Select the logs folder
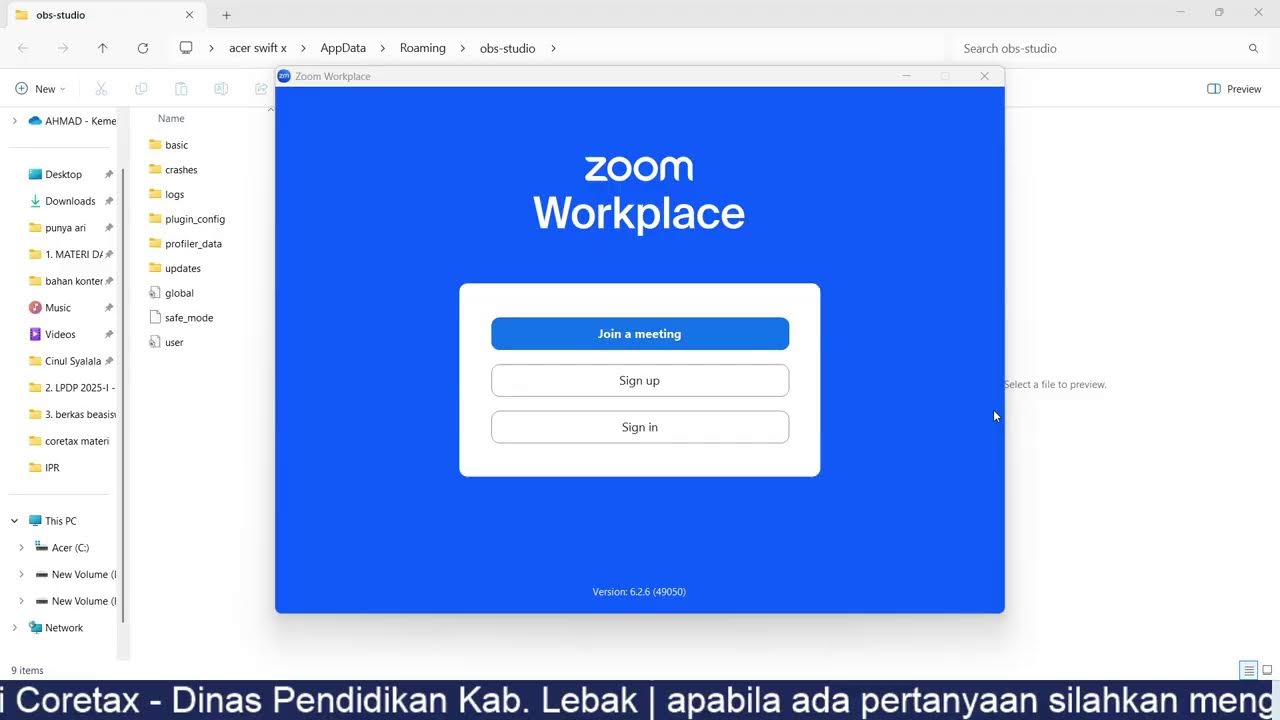Screen dimensions: 1280x720 click(x=174, y=194)
